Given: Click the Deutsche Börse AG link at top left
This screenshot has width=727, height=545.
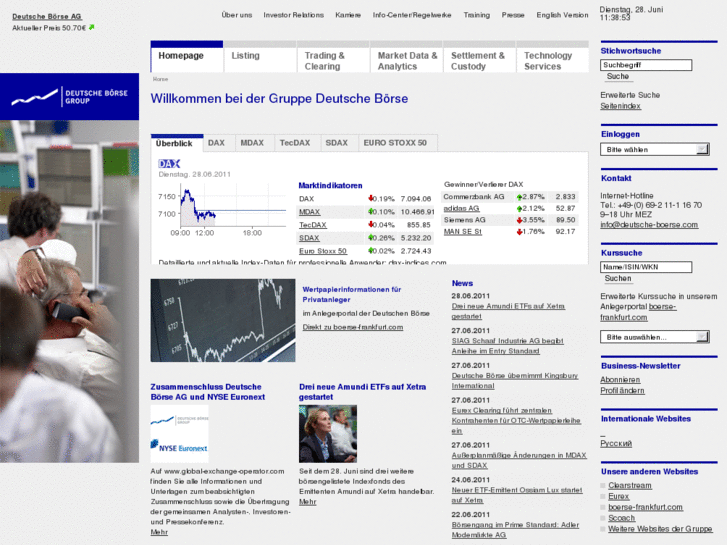Looking at the screenshot, I should click(x=47, y=16).
